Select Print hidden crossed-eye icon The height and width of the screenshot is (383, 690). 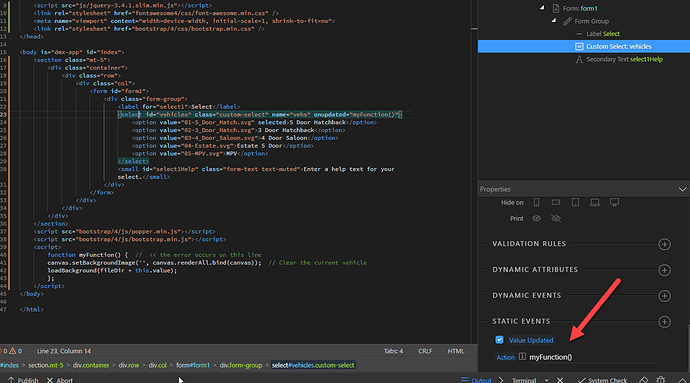click(x=556, y=218)
